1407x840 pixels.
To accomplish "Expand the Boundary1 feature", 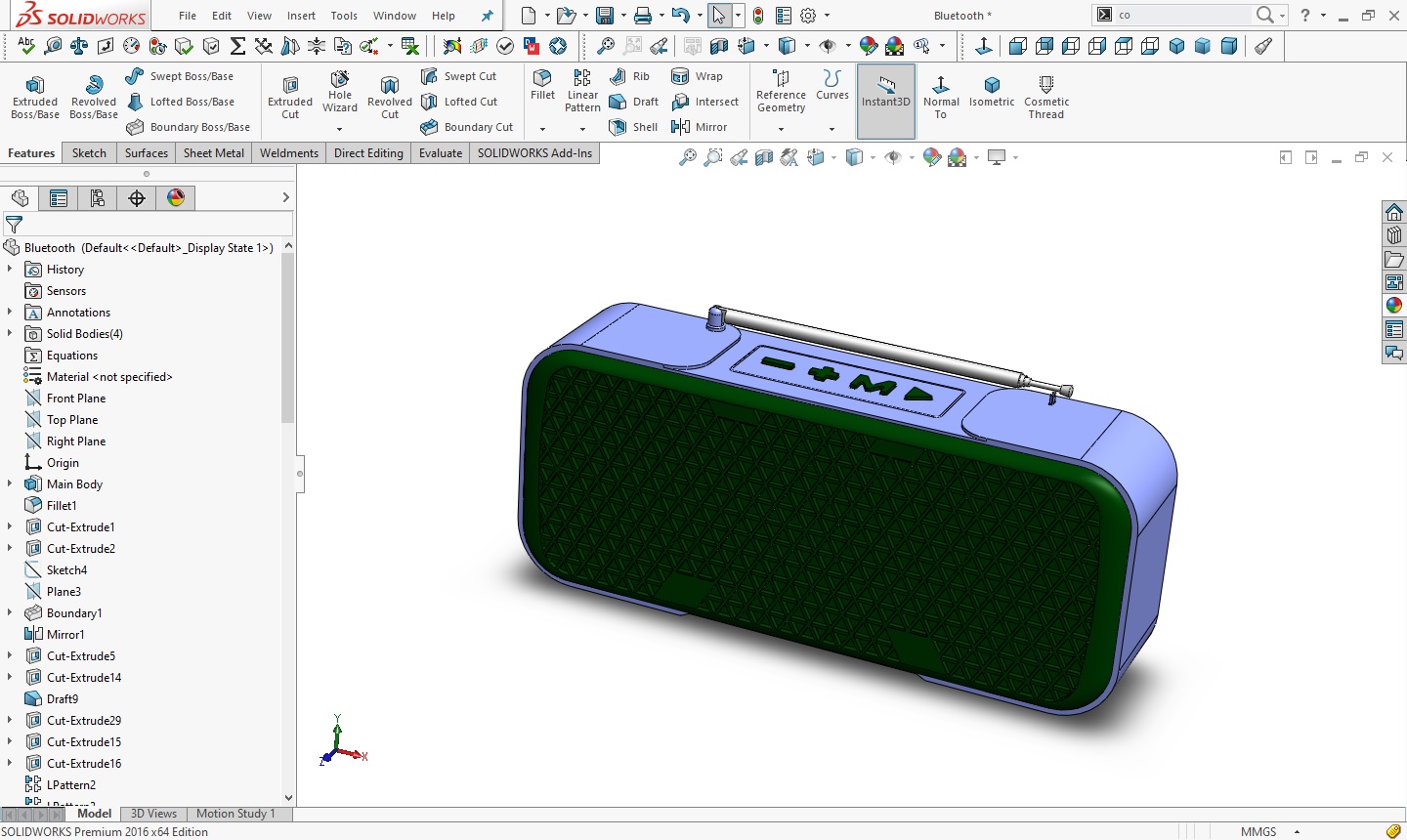I will tap(10, 613).
